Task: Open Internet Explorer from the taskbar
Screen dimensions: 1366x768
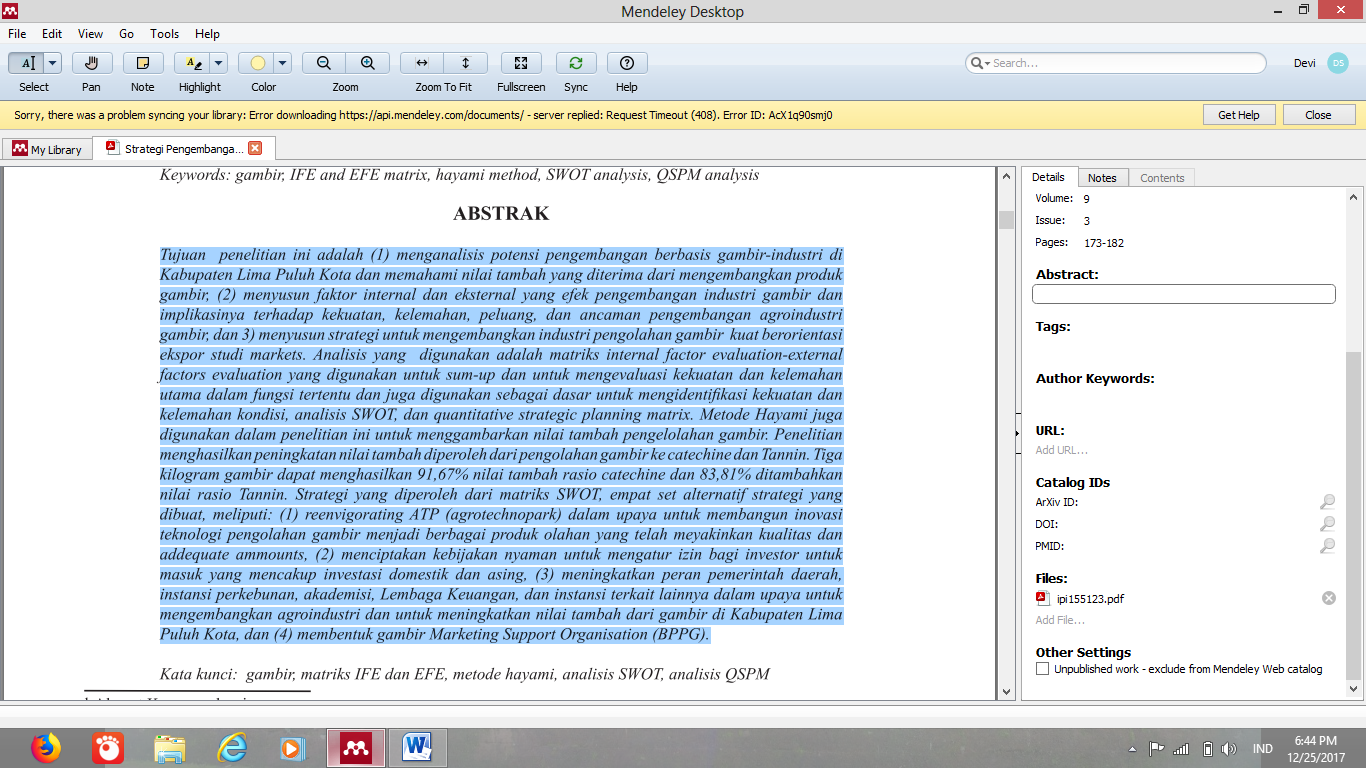Action: (232, 748)
